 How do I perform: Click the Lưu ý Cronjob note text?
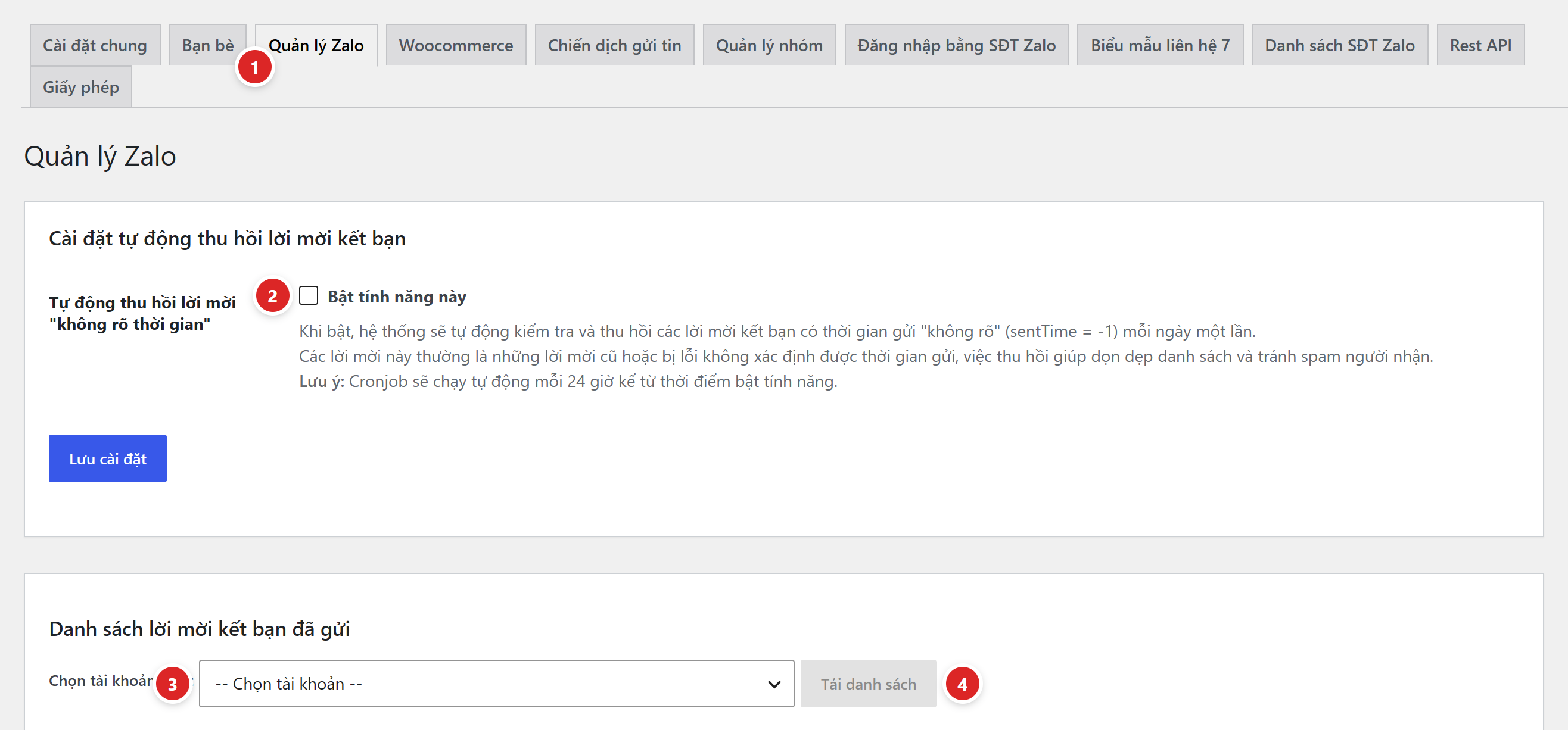(x=568, y=382)
